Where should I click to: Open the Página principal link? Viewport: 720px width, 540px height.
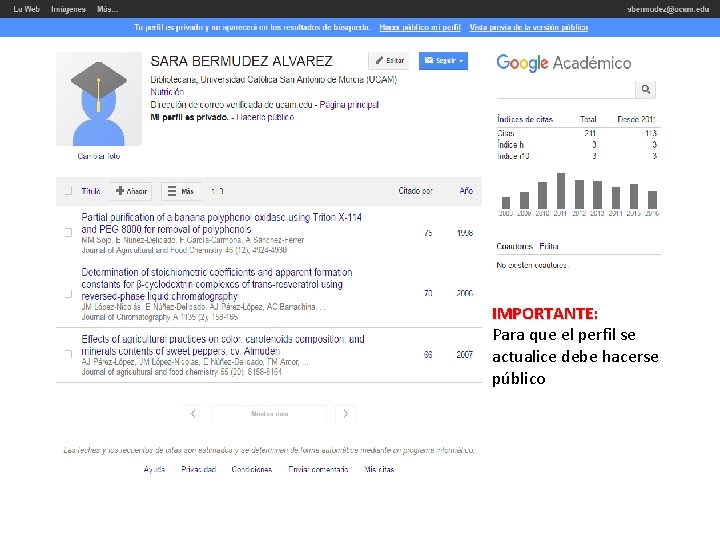[349, 104]
